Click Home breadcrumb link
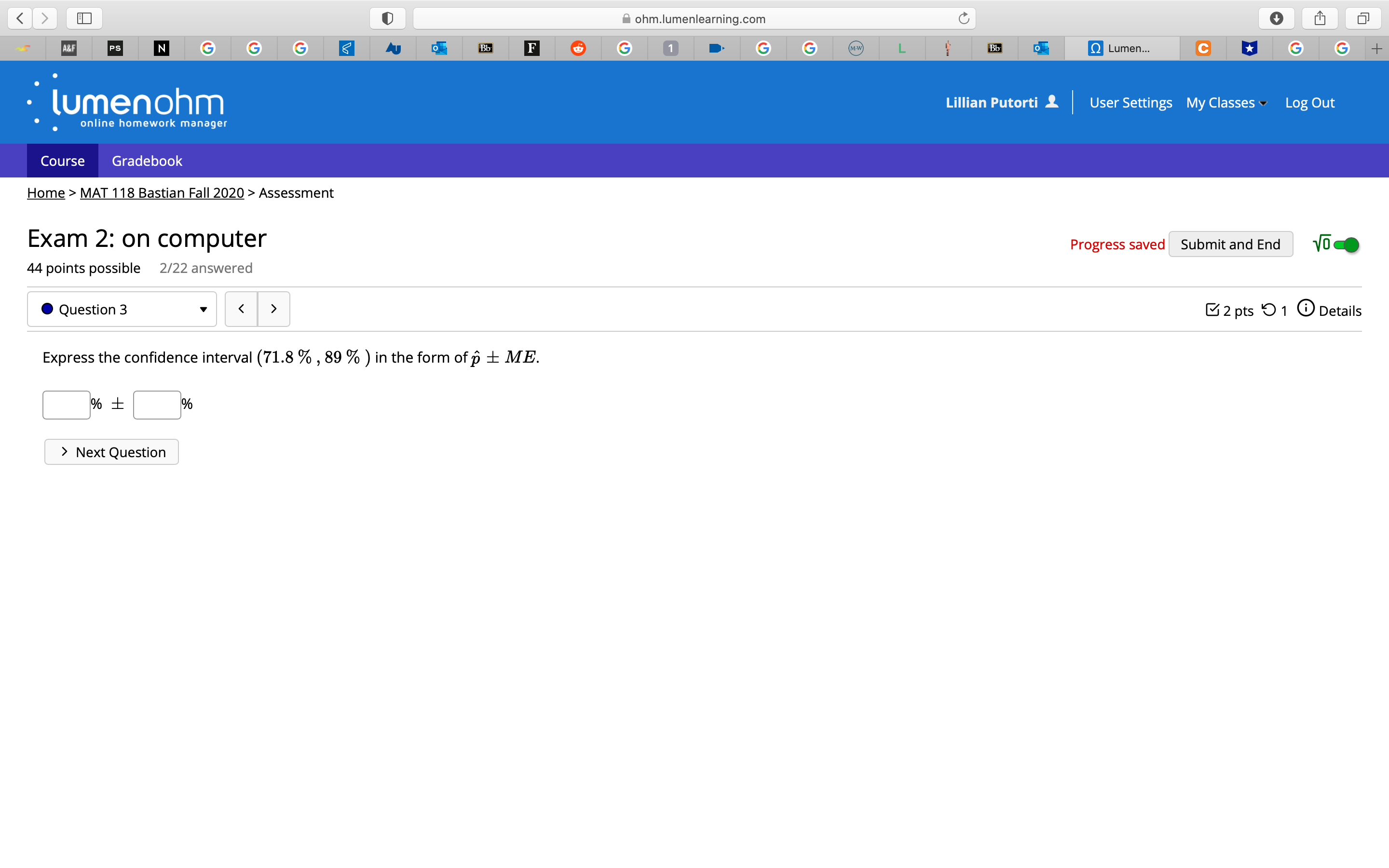The width and height of the screenshot is (1389, 868). point(46,193)
